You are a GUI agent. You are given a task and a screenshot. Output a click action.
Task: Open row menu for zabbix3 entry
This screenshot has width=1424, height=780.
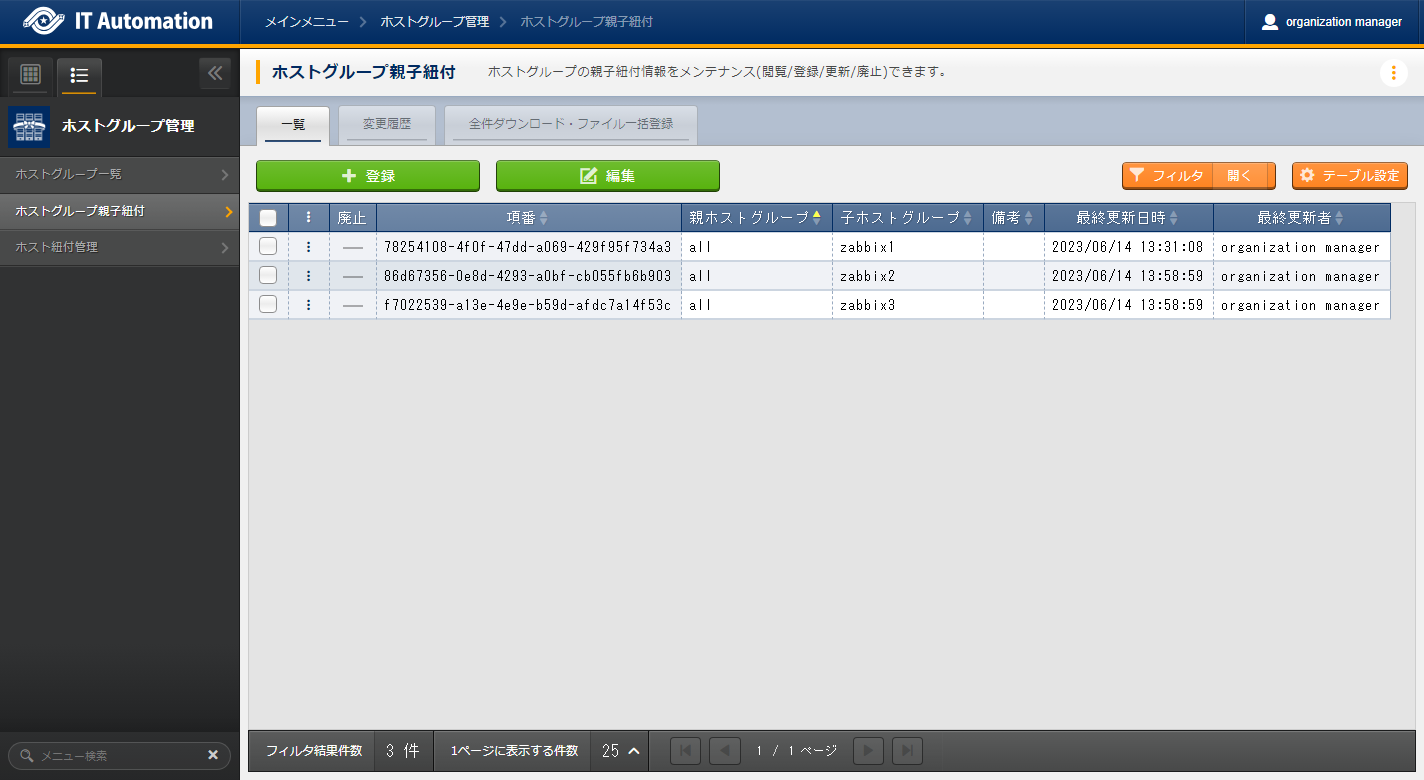308,305
